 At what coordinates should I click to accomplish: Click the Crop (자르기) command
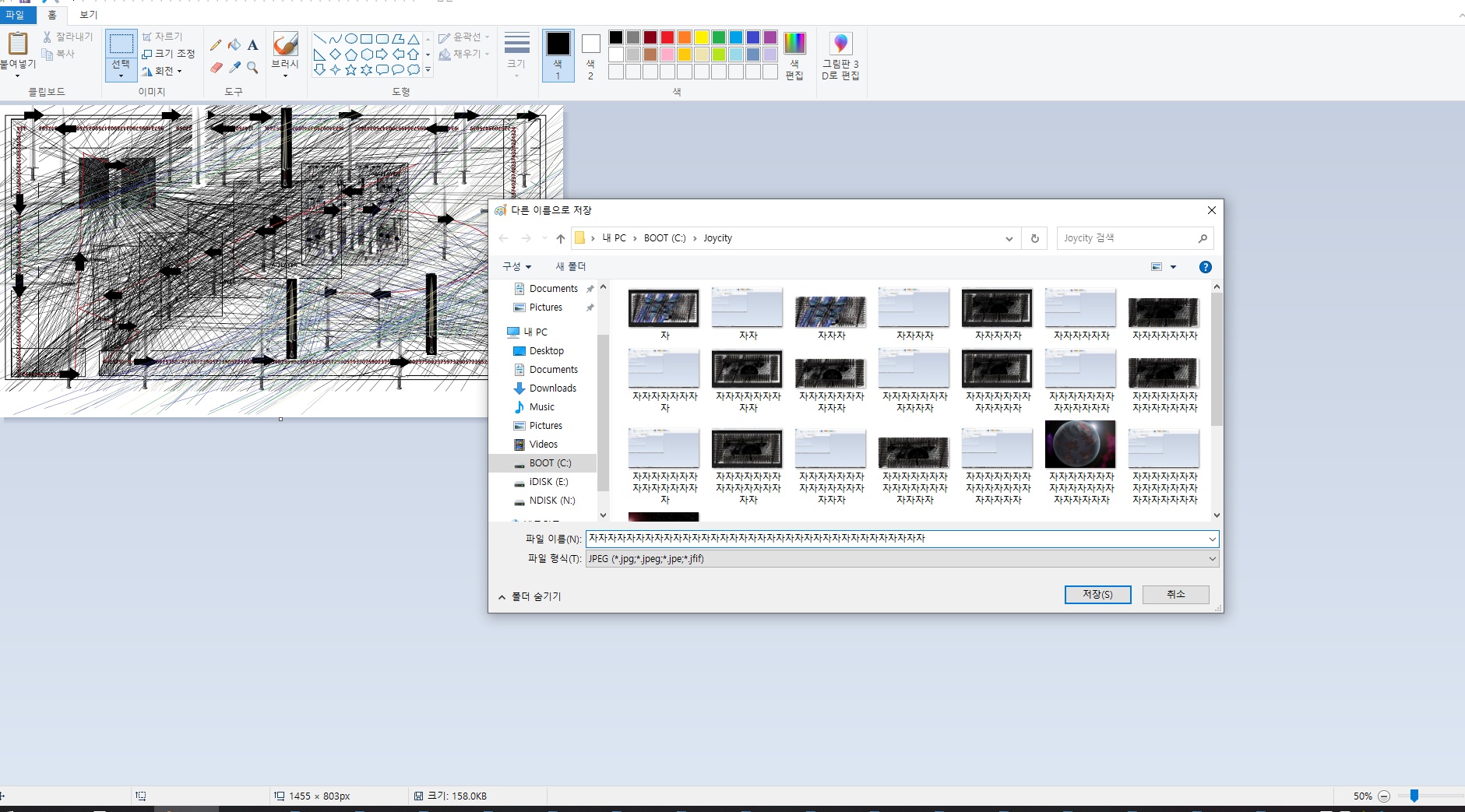point(162,37)
